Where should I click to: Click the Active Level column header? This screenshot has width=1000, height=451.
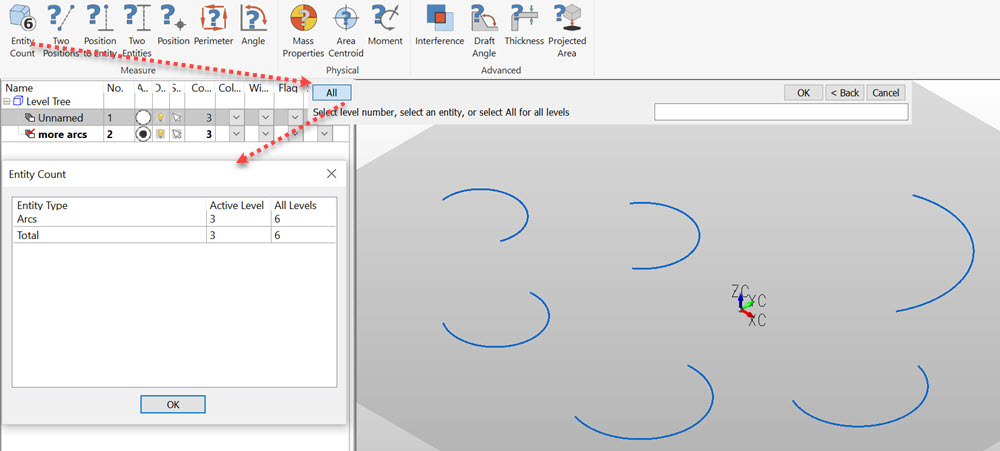pyautogui.click(x=236, y=205)
